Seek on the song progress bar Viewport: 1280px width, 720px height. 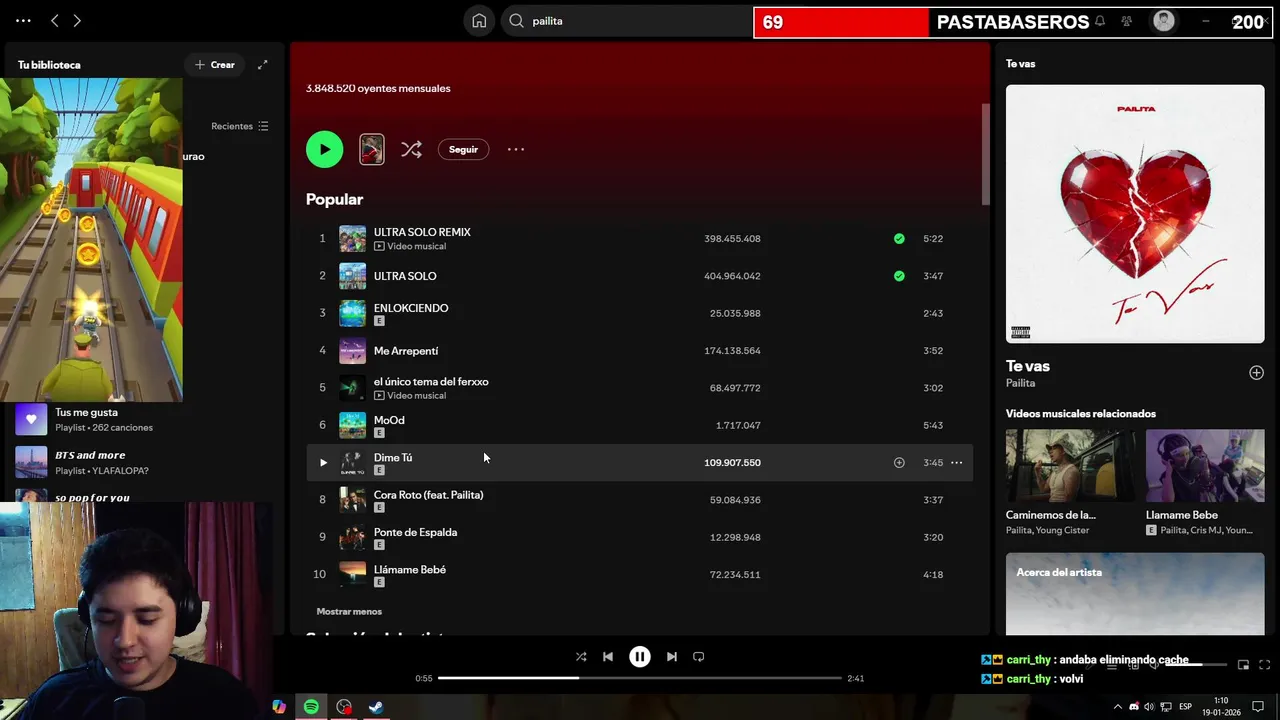(640, 678)
